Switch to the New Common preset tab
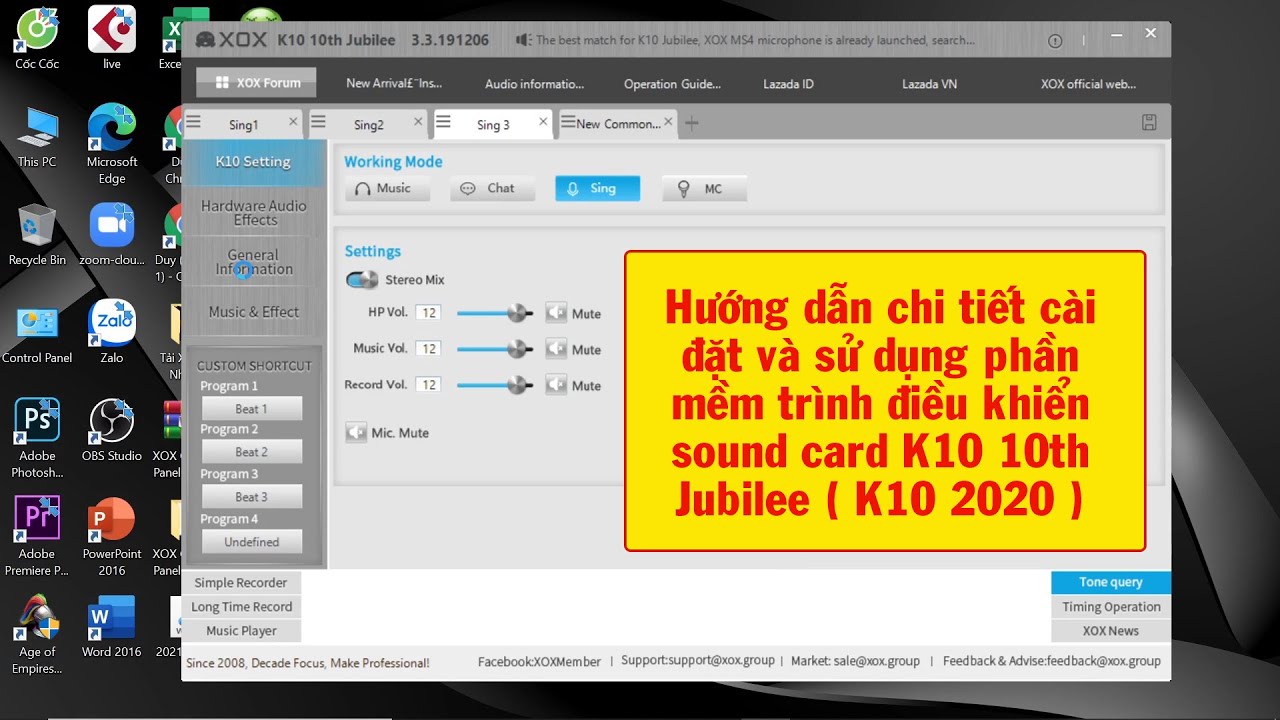 (618, 124)
